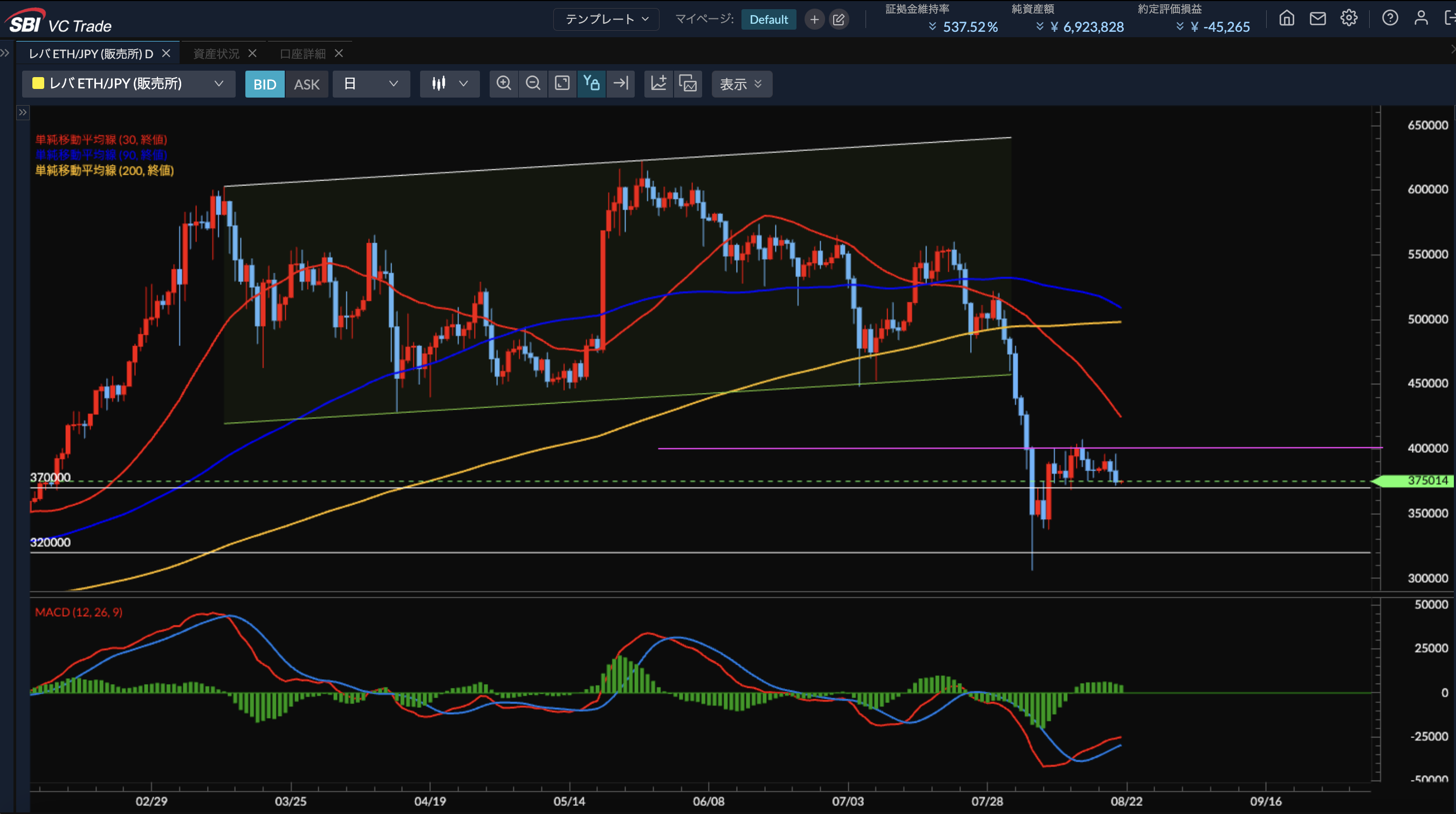1456x814 pixels.
Task: Expand 約定評価損益 details chevron
Action: tap(1179, 26)
